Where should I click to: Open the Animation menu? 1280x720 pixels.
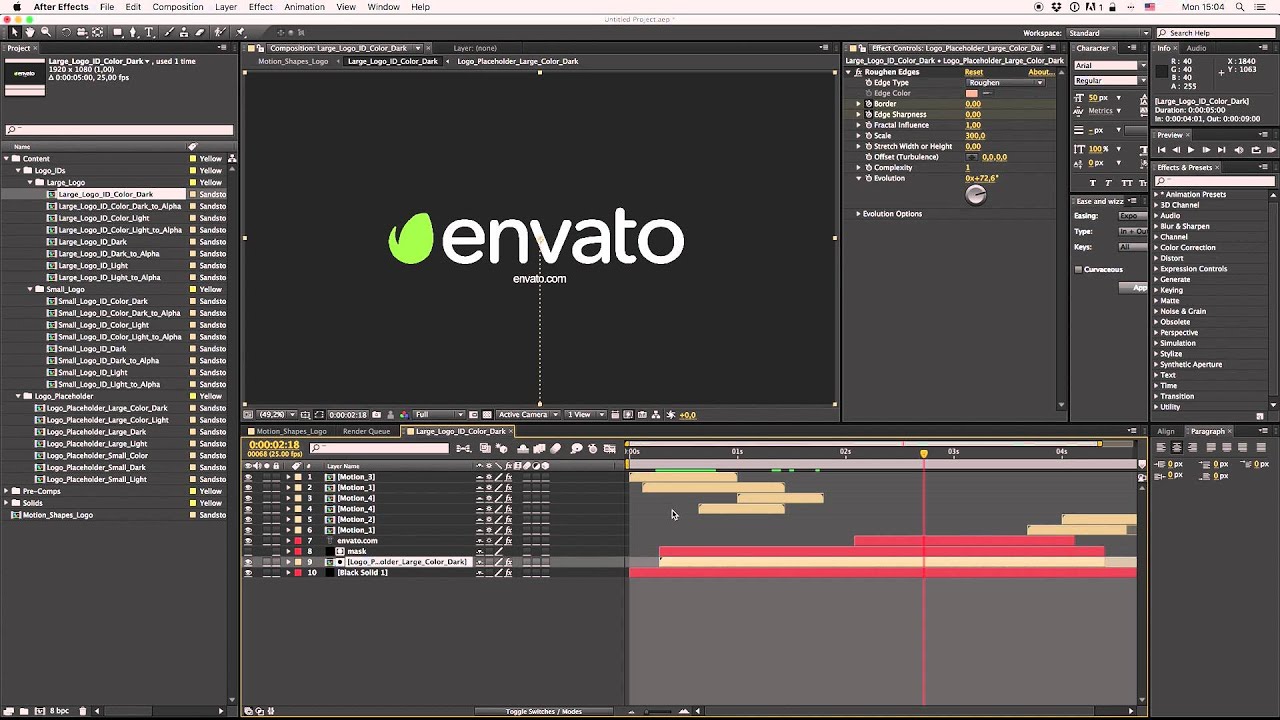coord(304,7)
